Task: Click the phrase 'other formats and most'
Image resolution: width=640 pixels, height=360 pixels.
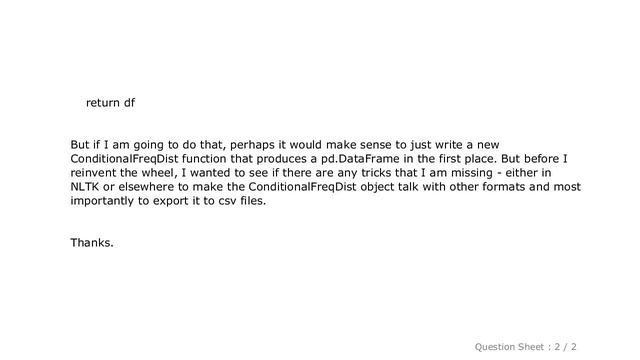Action: coord(514,187)
